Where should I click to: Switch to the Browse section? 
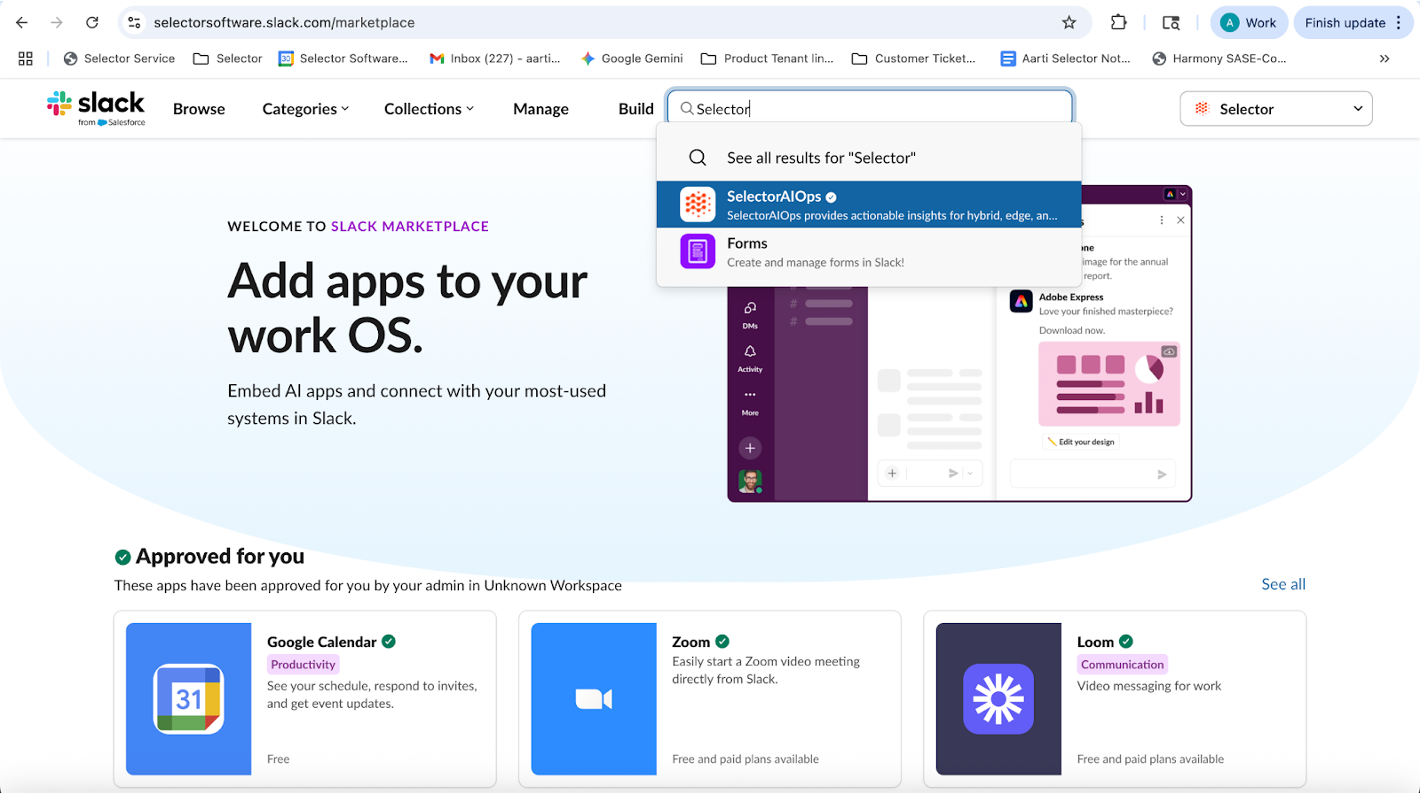(198, 108)
